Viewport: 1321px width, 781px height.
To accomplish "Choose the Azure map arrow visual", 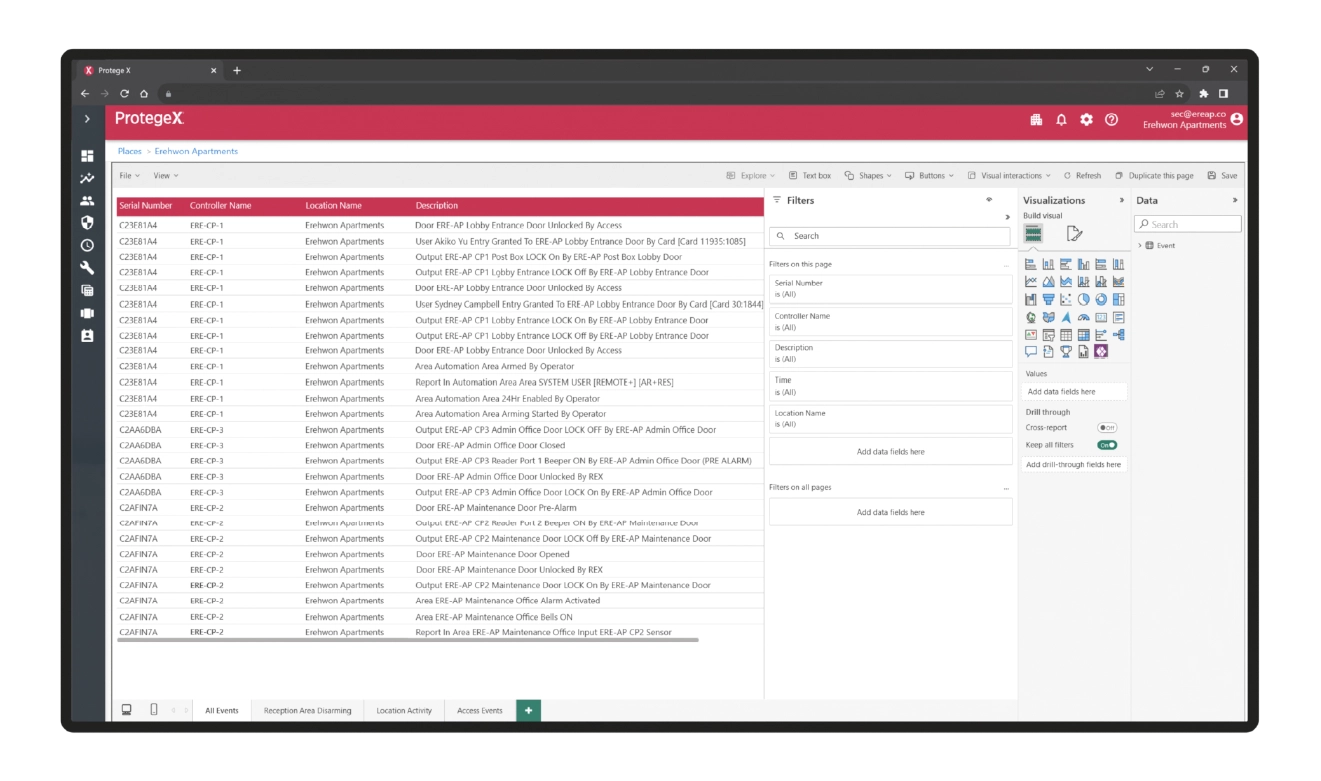I will coord(1066,317).
